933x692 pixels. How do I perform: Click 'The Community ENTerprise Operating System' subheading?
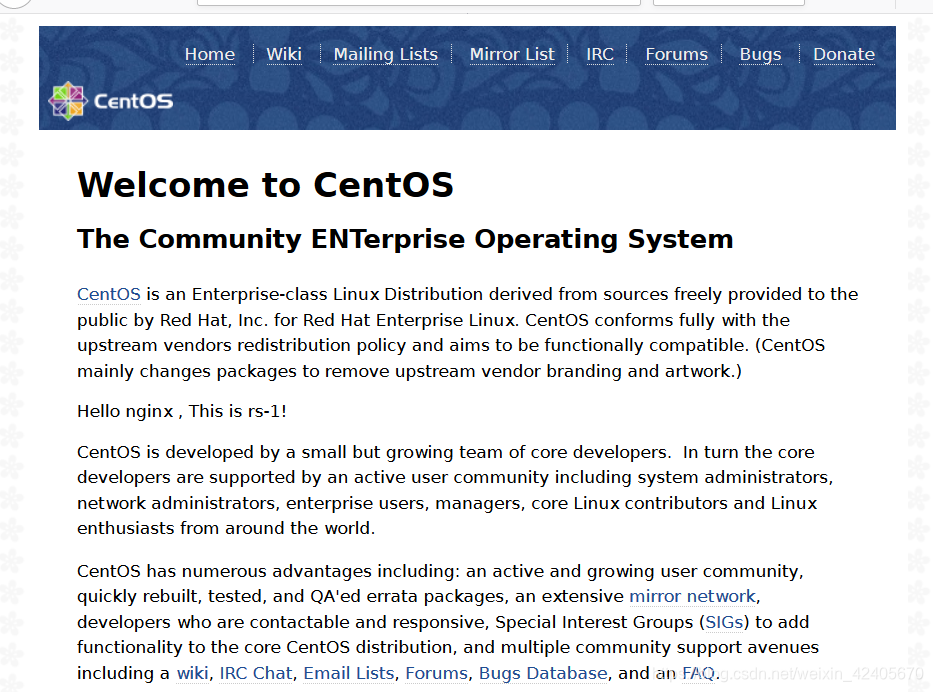[405, 239]
